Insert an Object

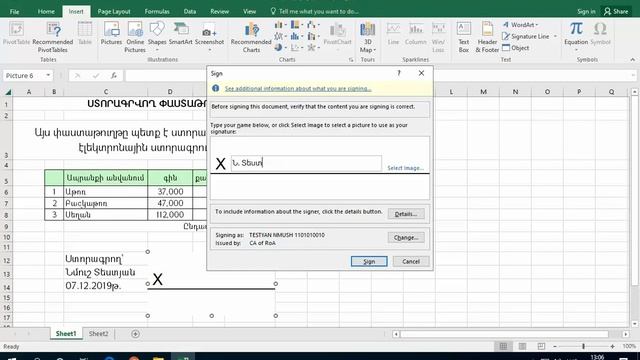click(516, 48)
